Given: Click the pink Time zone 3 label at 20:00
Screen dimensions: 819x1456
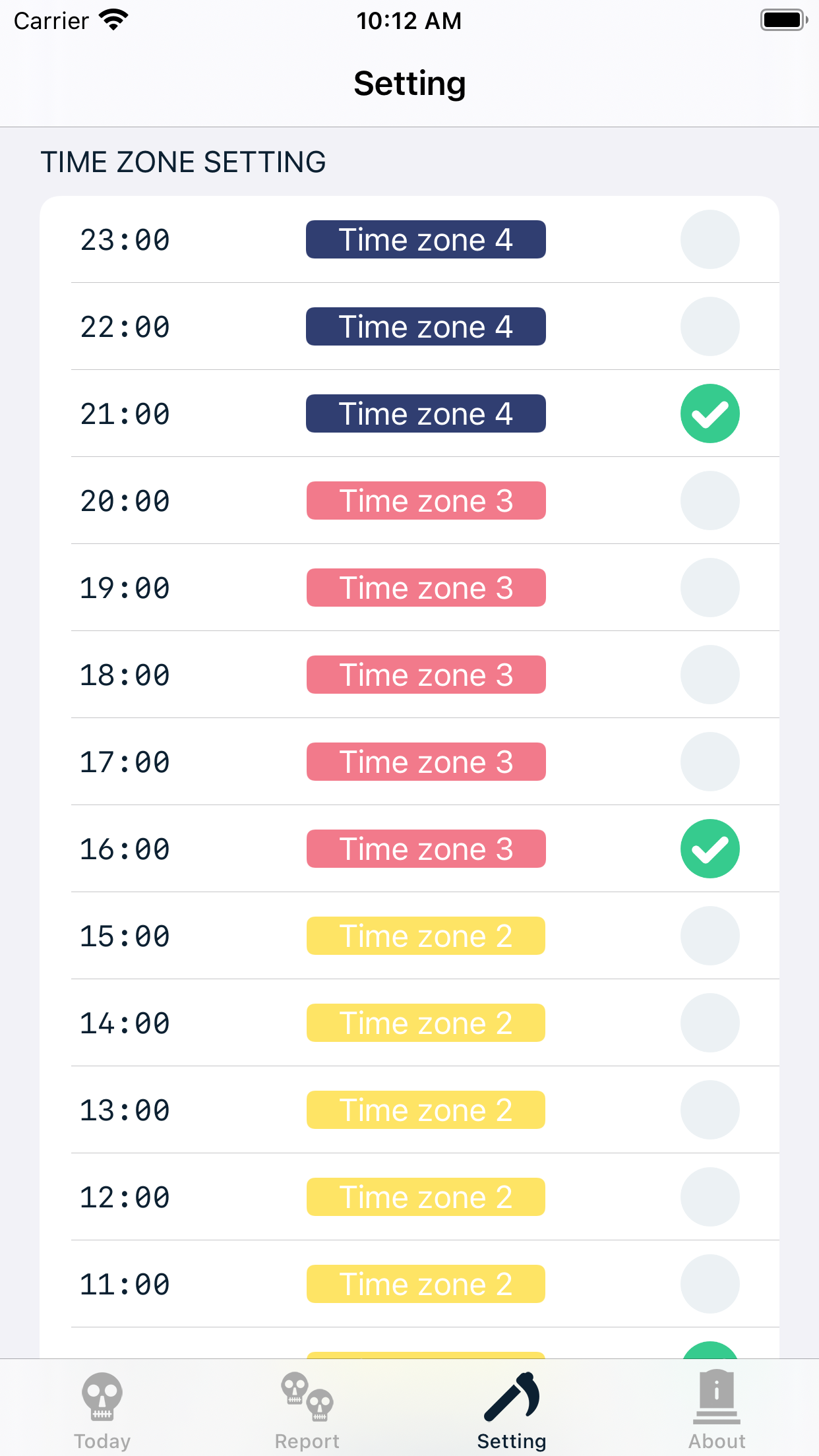Looking at the screenshot, I should coord(425,501).
